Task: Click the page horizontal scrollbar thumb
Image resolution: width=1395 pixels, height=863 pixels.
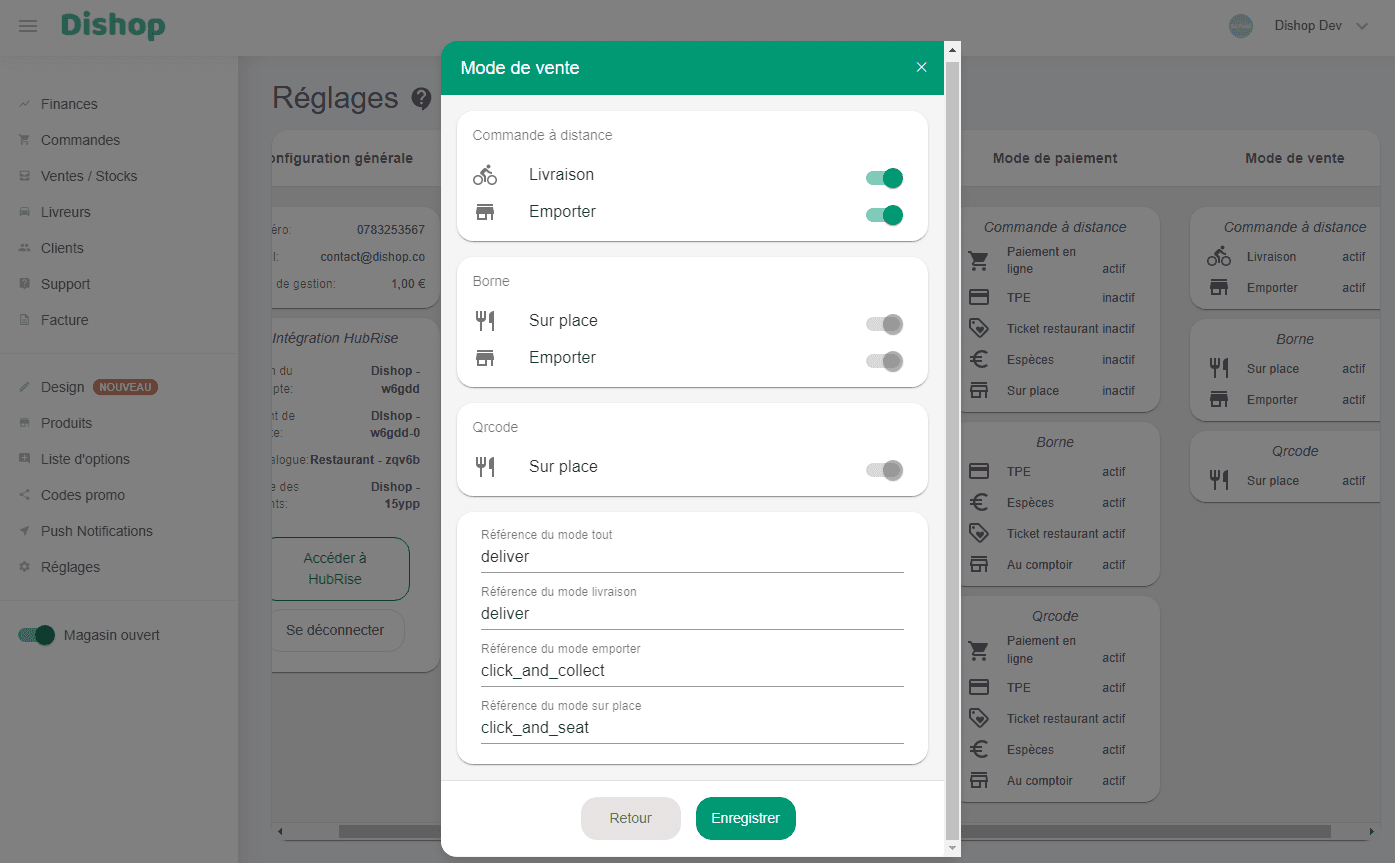Action: tap(835, 831)
